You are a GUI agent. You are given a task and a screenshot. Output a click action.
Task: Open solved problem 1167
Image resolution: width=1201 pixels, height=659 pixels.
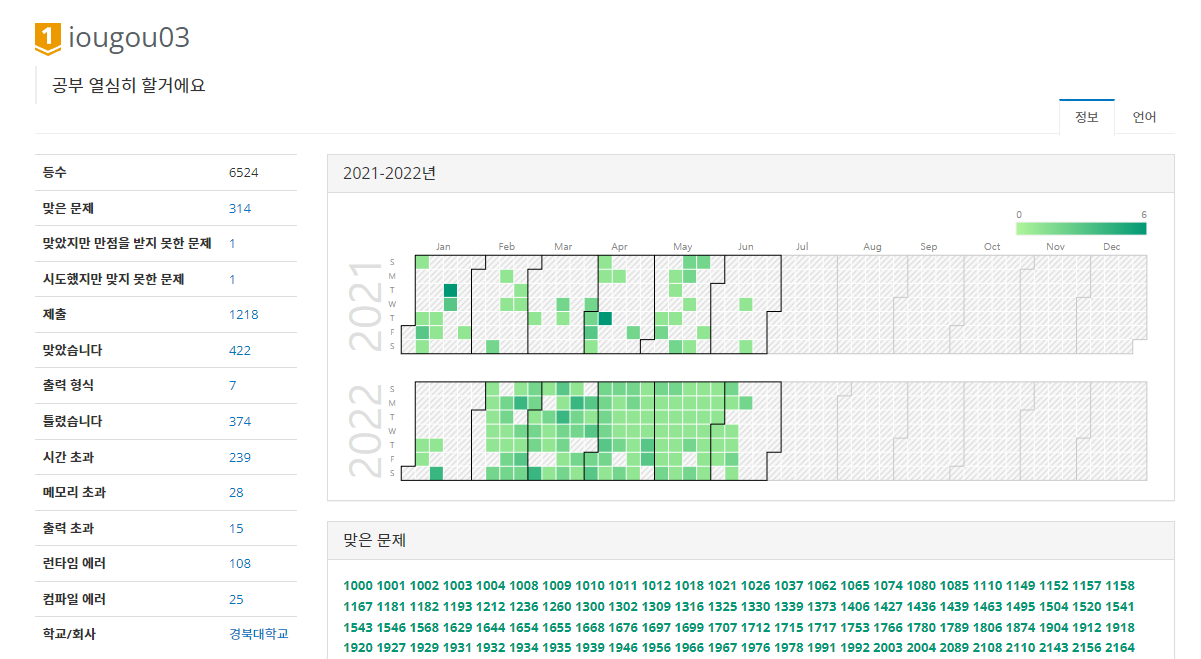[358, 607]
